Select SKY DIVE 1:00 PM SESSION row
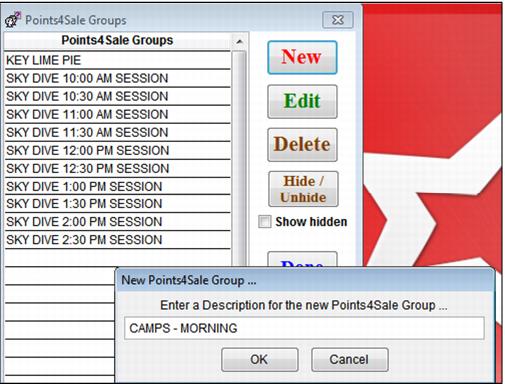 pos(117,186)
